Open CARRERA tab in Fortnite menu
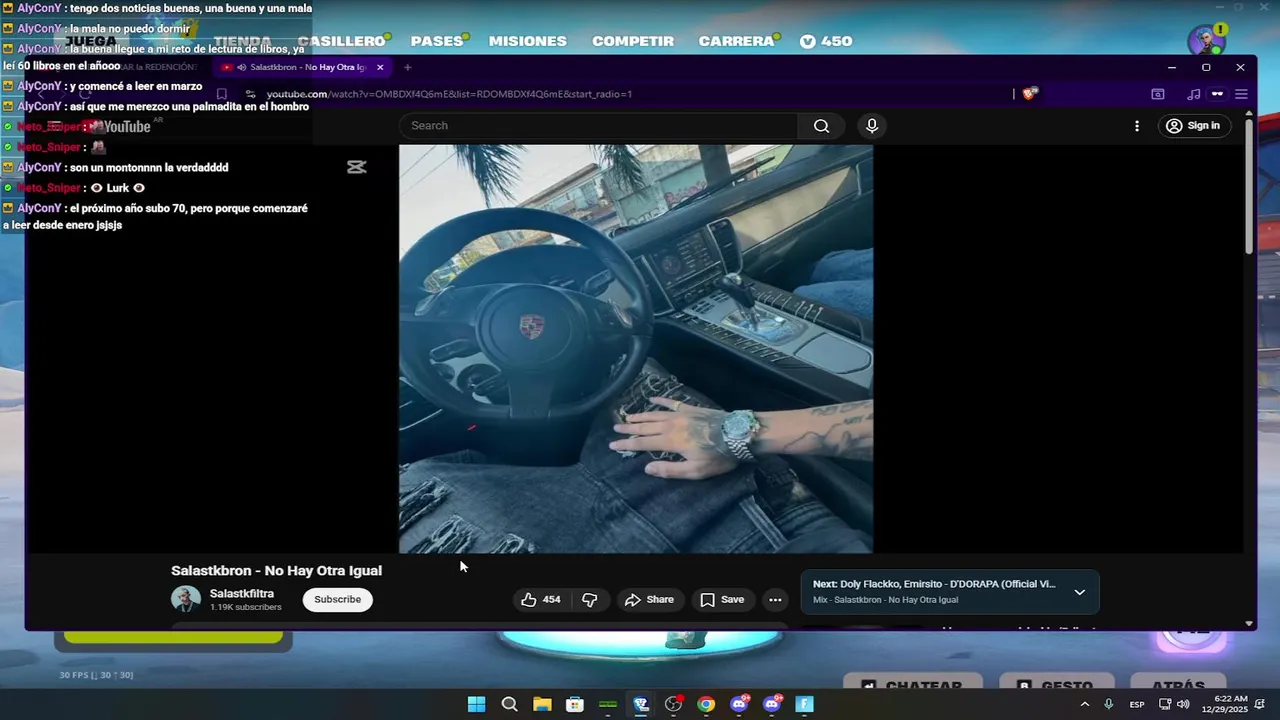 [737, 41]
